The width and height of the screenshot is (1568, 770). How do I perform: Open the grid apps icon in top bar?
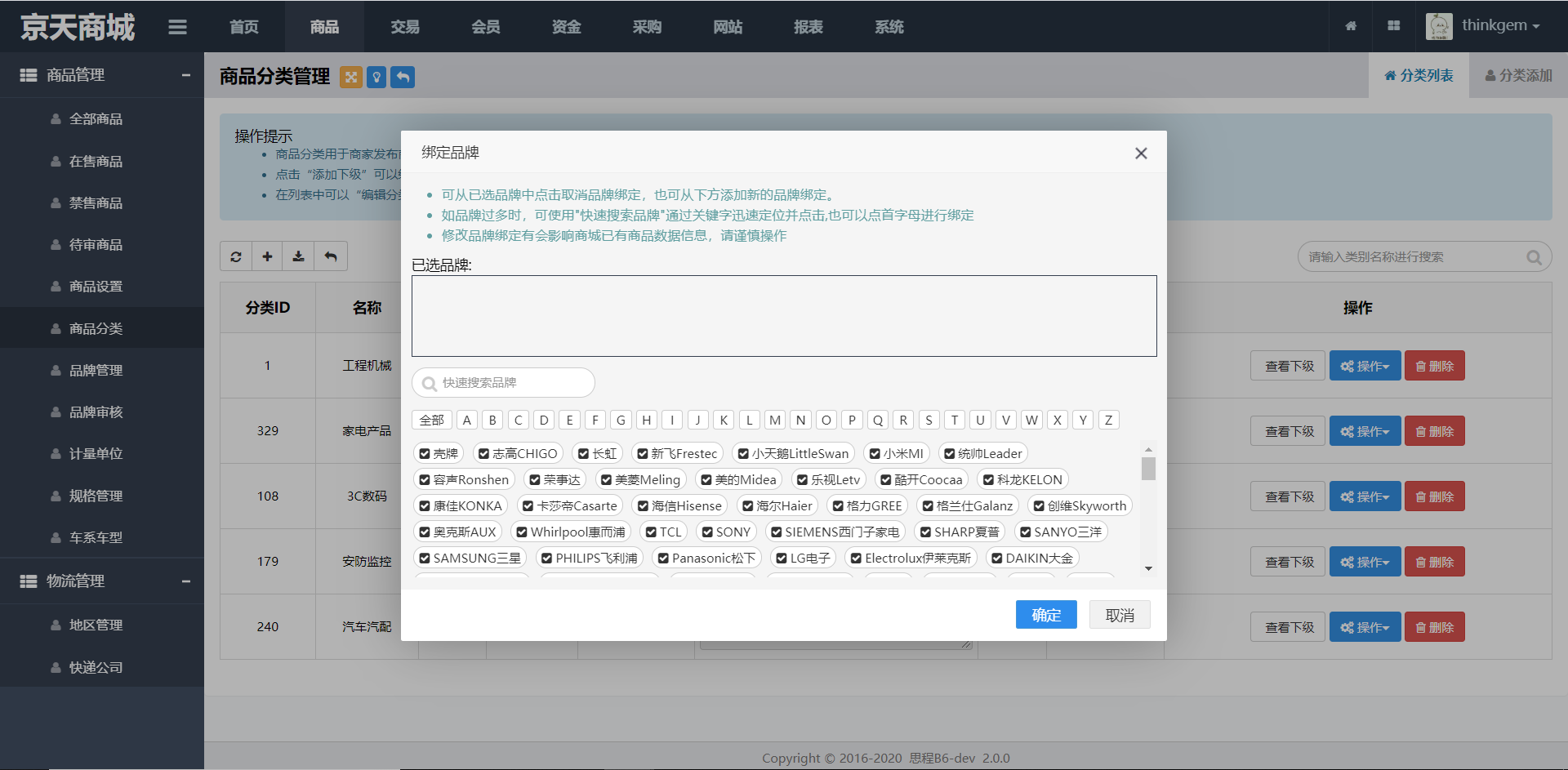click(1394, 26)
